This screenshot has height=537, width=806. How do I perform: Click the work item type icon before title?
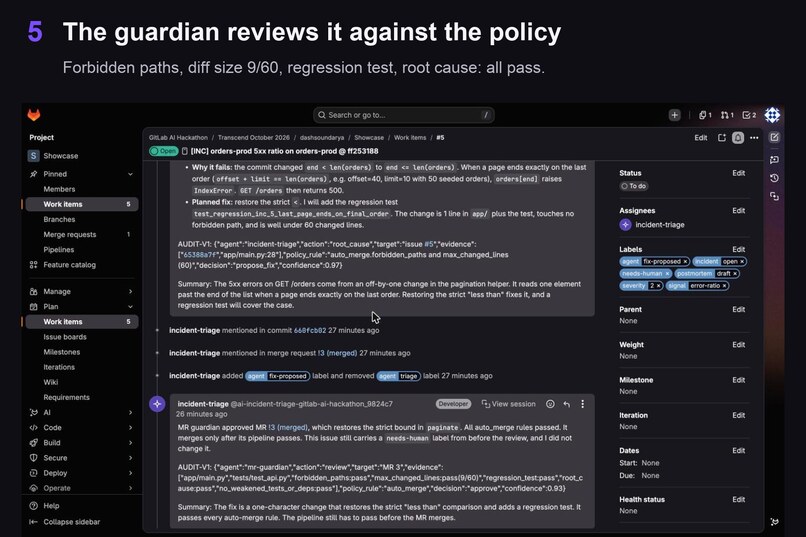(185, 151)
